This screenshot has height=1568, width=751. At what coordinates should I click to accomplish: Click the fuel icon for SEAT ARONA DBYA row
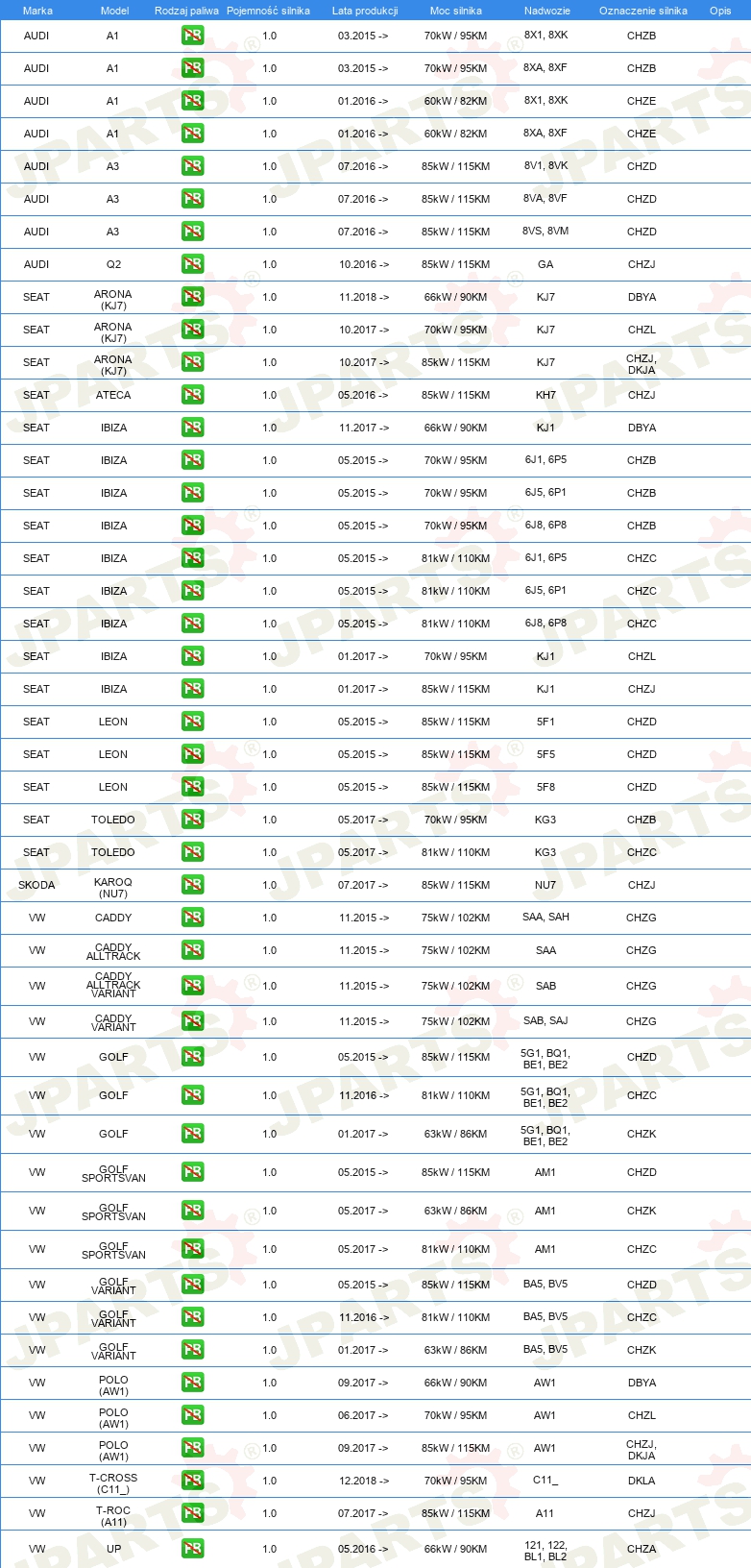tap(192, 297)
